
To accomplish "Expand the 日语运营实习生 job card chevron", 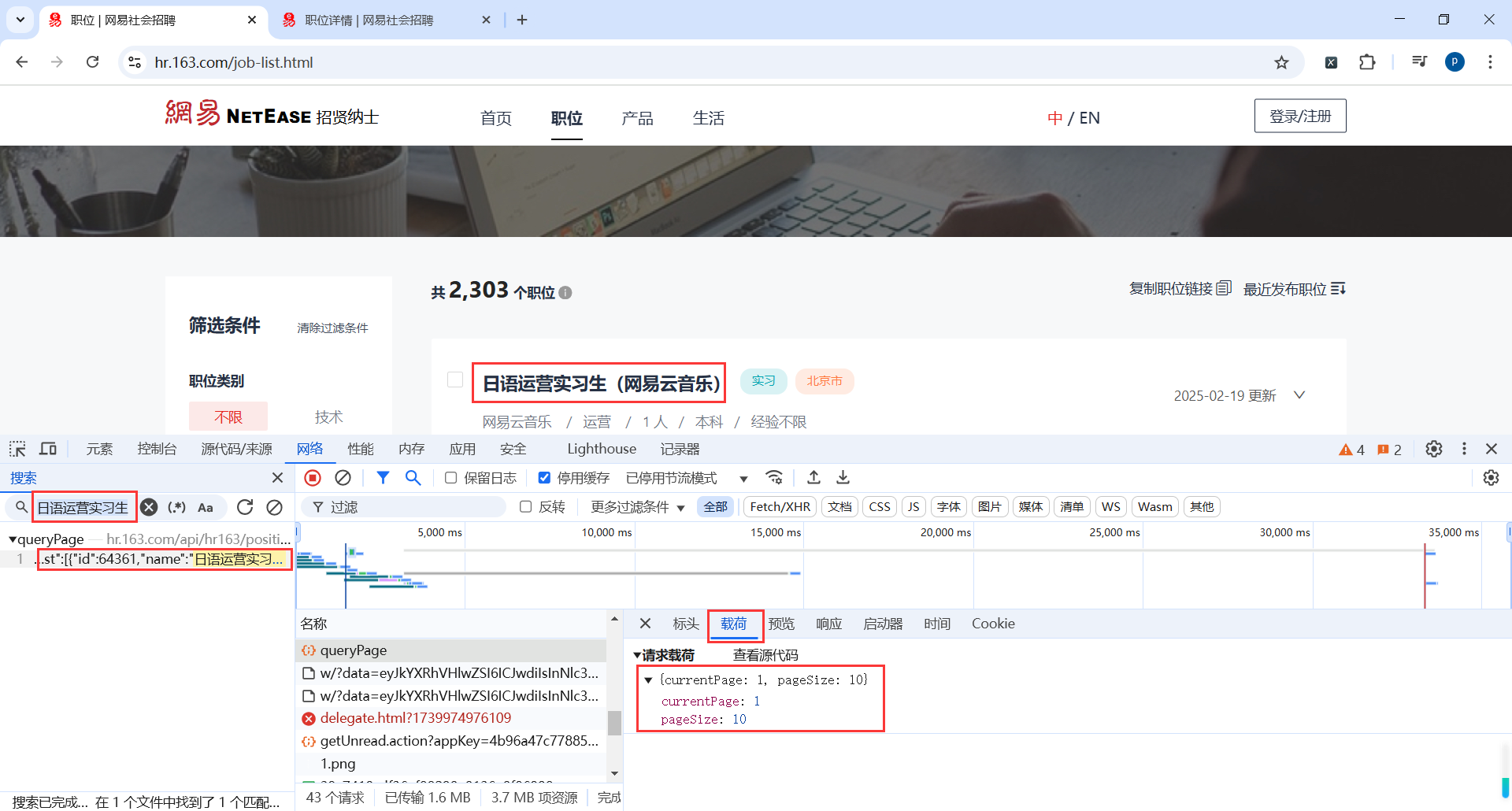I will pos(1299,395).
